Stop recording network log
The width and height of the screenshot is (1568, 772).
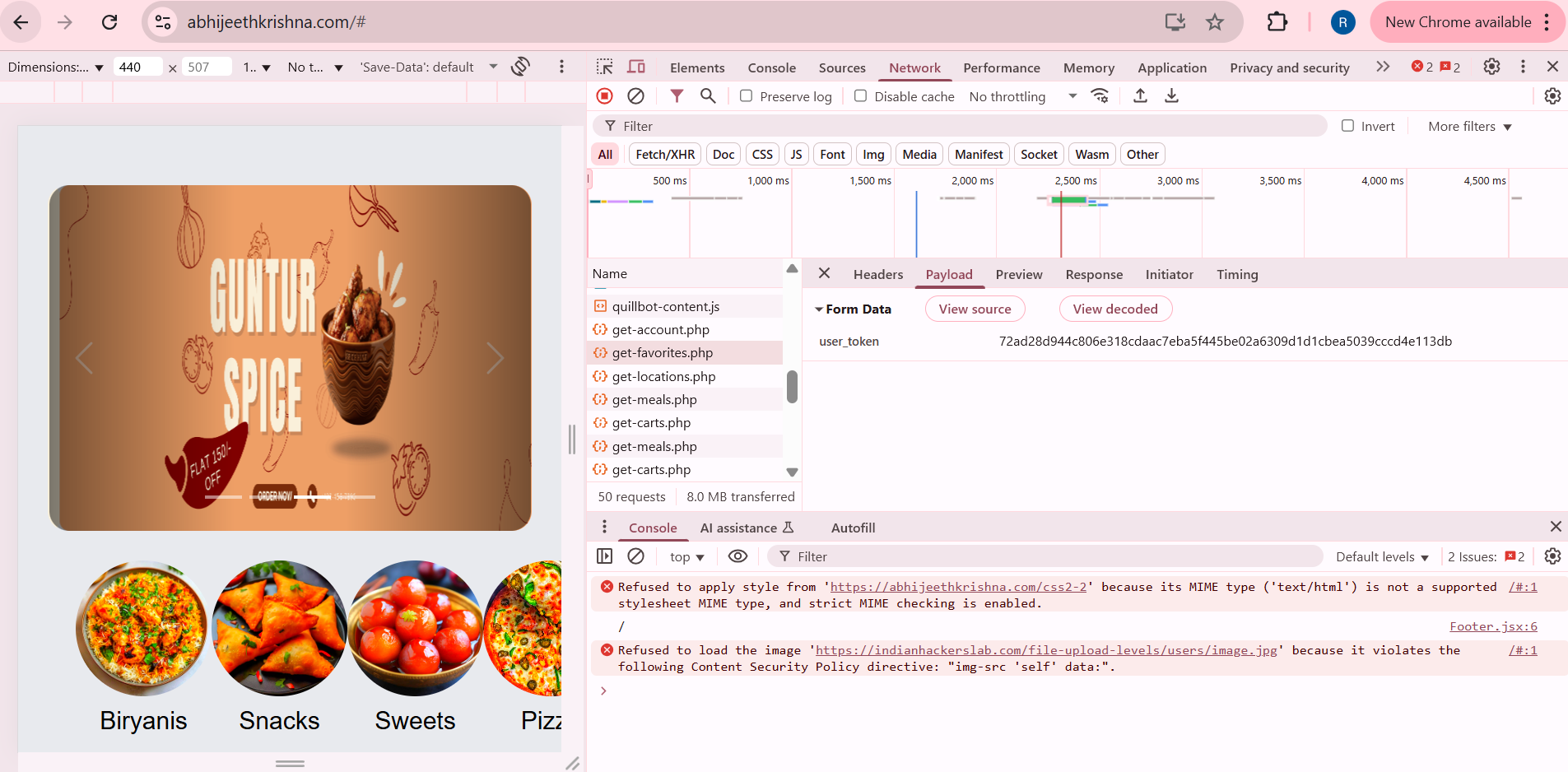[605, 96]
